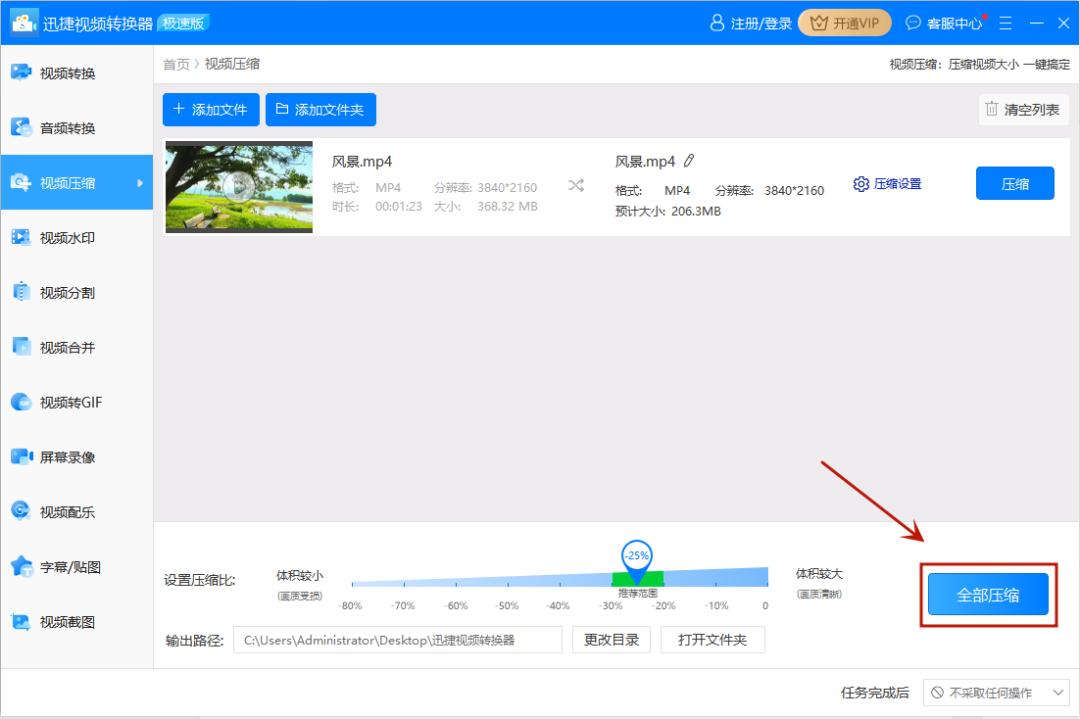The height and width of the screenshot is (719, 1080).
Task: Open the 压缩设置 gear settings
Action: coord(888,184)
